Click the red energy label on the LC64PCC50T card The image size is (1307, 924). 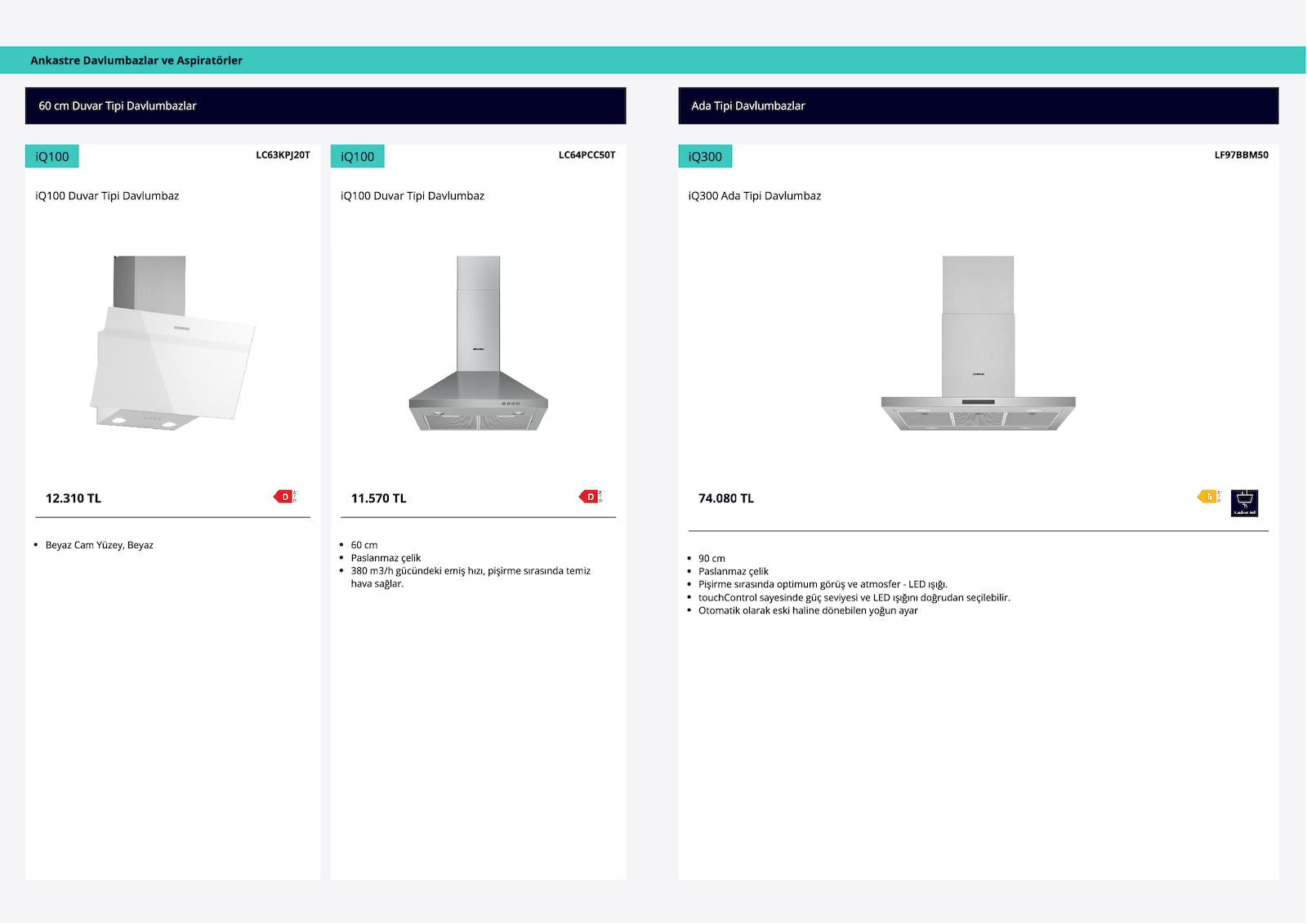tap(591, 497)
